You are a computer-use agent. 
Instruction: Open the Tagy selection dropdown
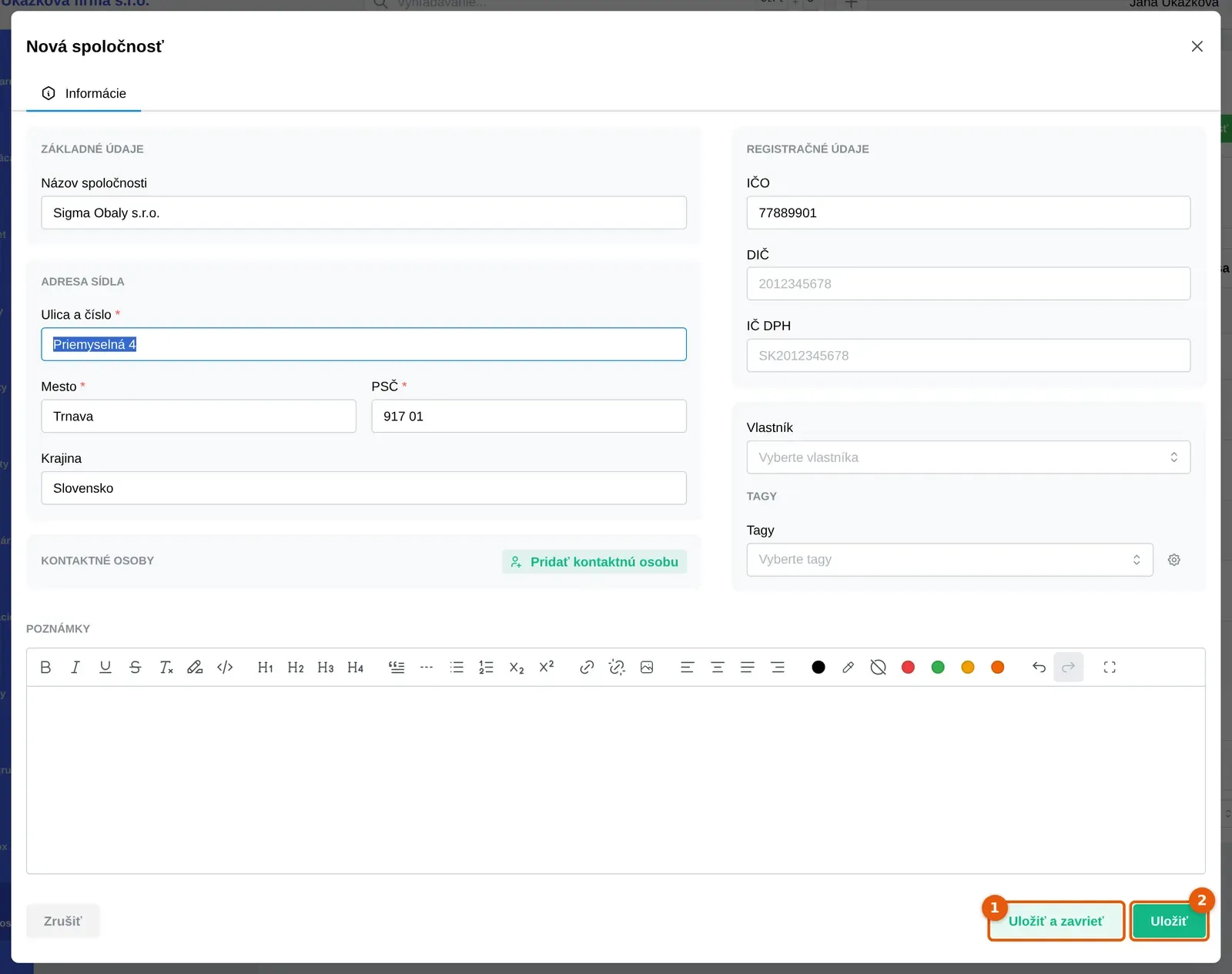click(949, 560)
